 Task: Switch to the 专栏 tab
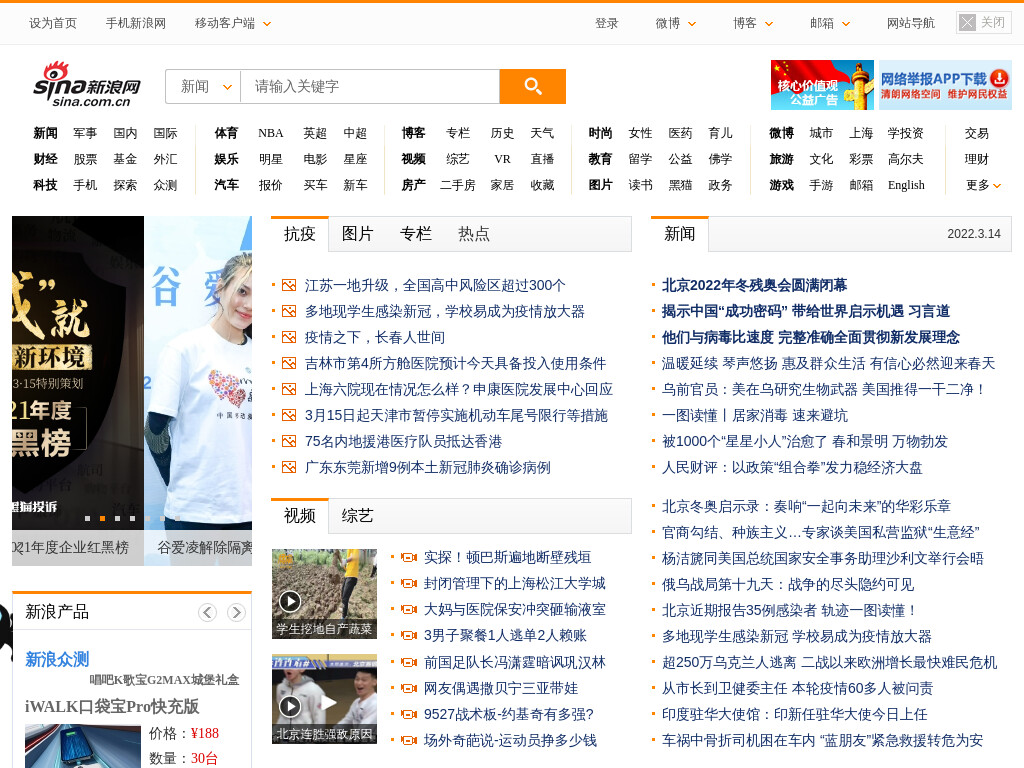415,234
